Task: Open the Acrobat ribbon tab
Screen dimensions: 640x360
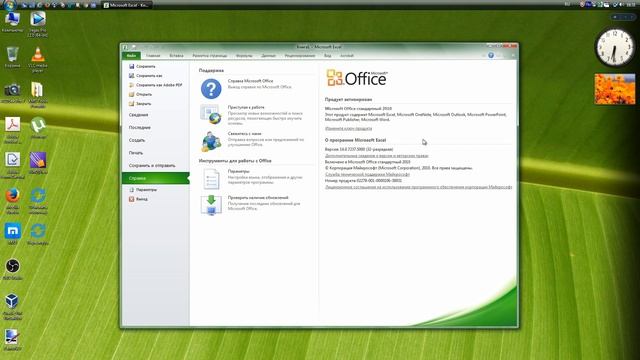Action: point(347,56)
